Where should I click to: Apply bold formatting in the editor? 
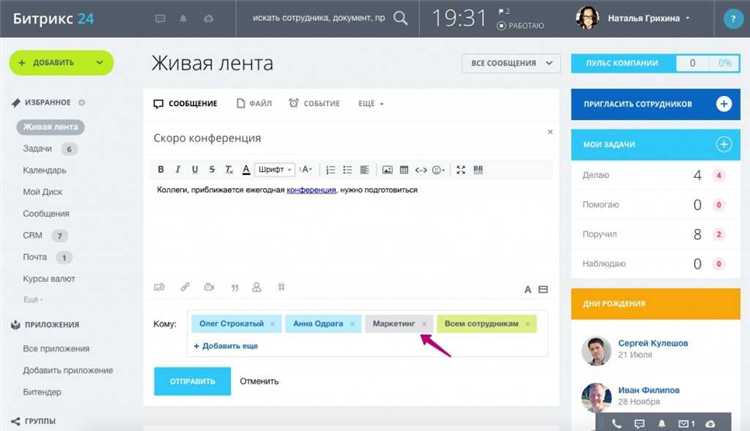pyautogui.click(x=161, y=169)
